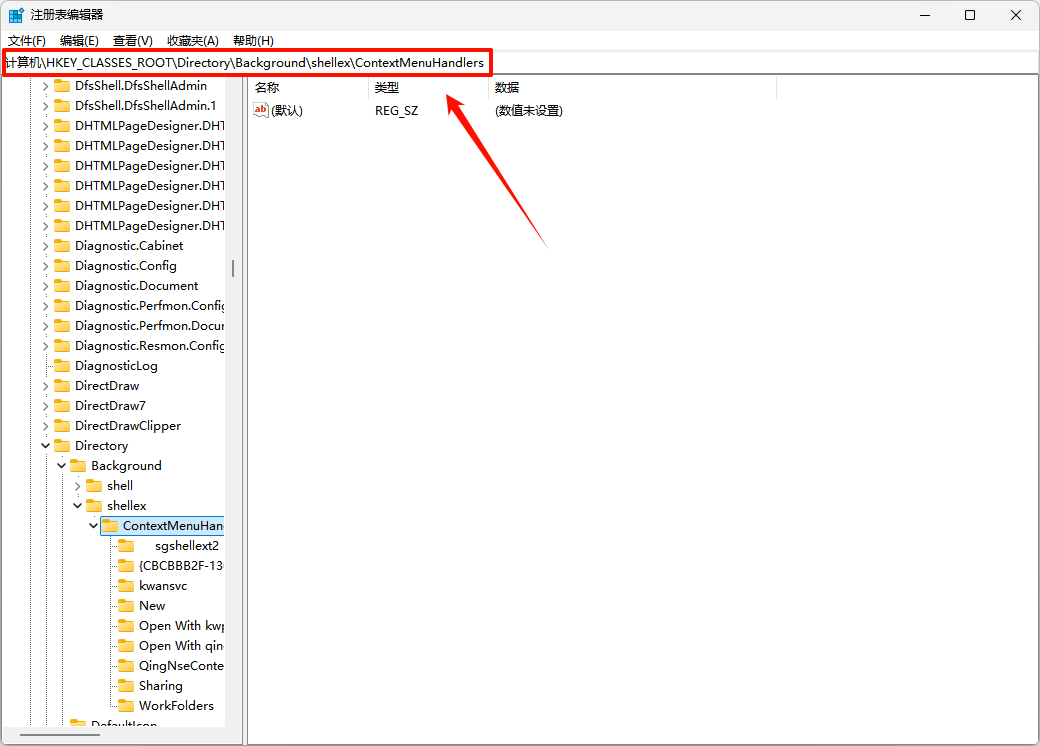Screen dimensions: 1040x746
Task: Click the Sharing key folder icon
Action: tap(126, 686)
